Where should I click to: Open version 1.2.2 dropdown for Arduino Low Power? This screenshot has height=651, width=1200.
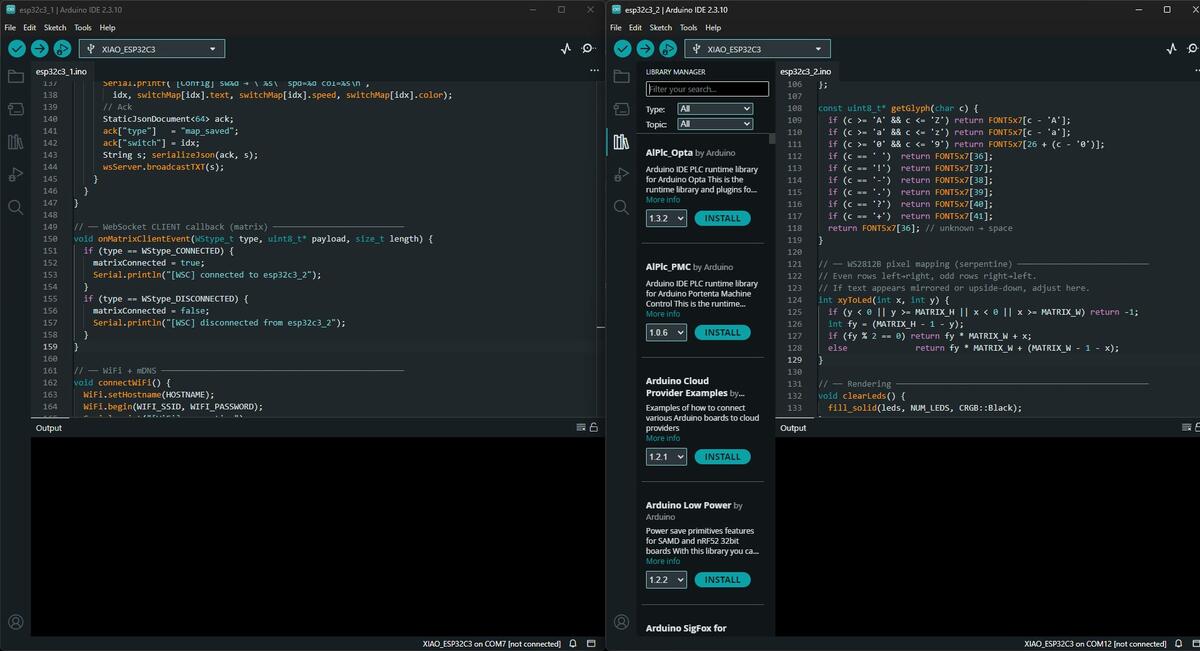(666, 580)
